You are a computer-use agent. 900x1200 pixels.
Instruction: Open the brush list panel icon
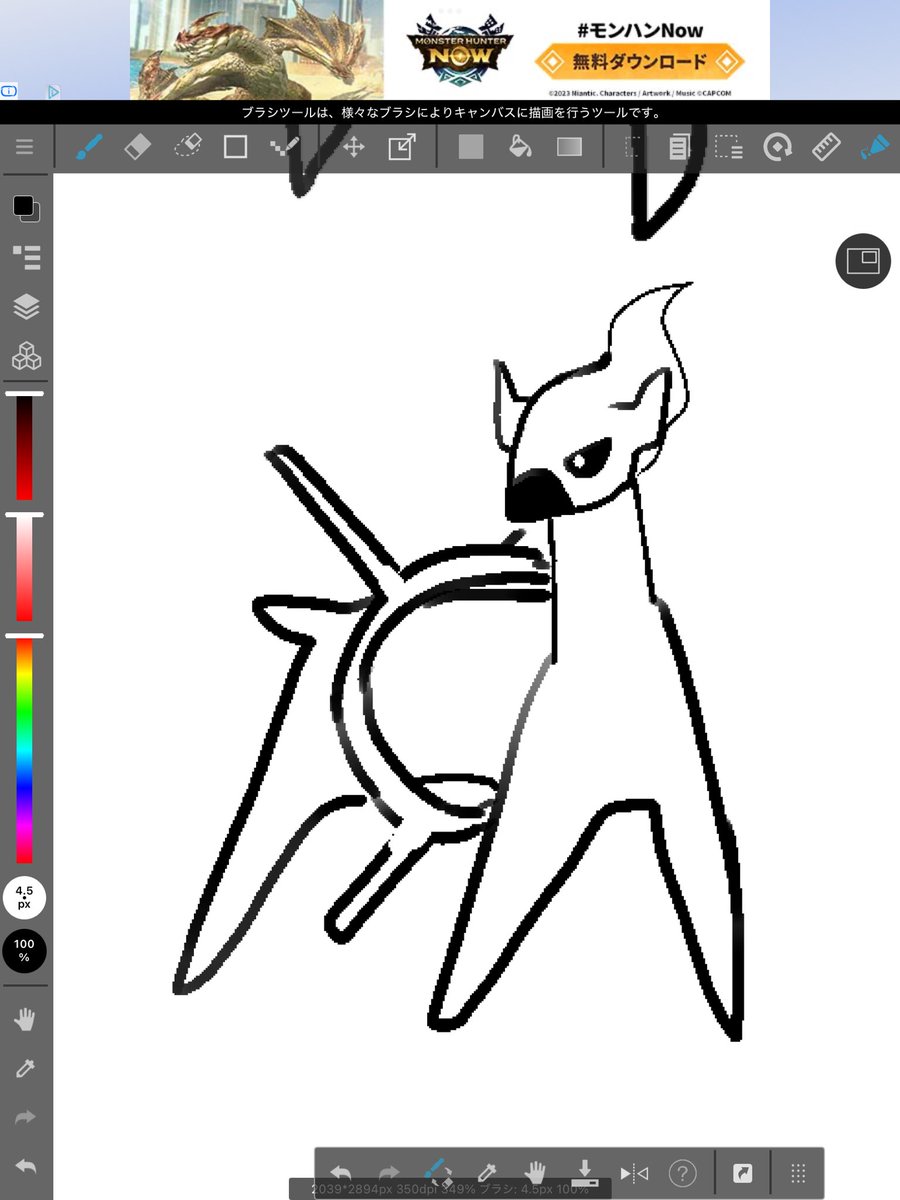26,257
